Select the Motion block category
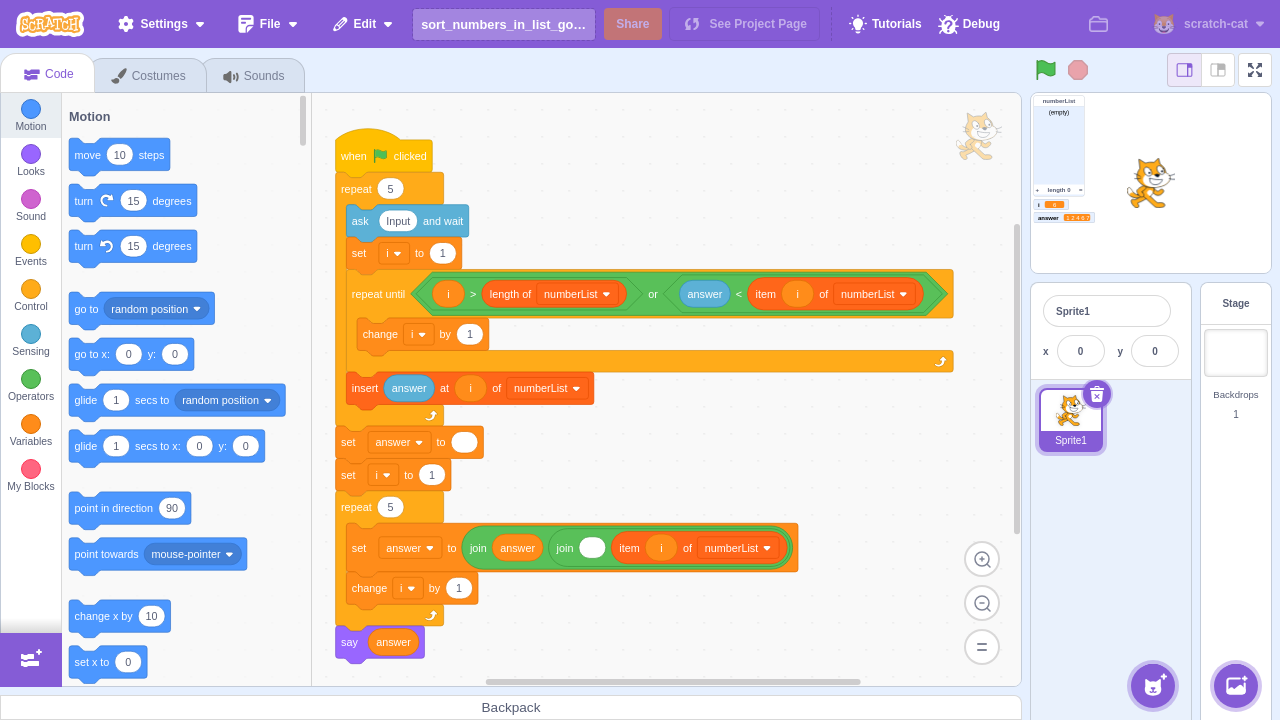The width and height of the screenshot is (1280, 720). (x=31, y=116)
